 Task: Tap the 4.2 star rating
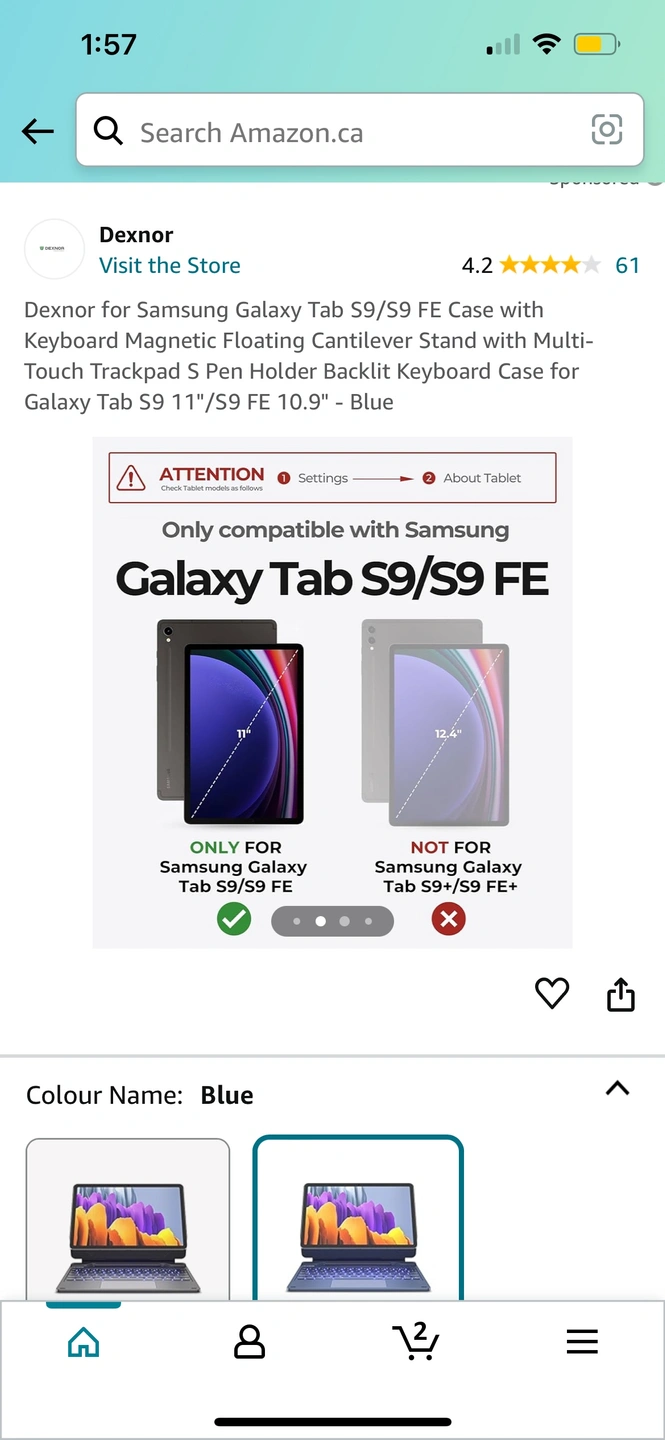click(531, 265)
